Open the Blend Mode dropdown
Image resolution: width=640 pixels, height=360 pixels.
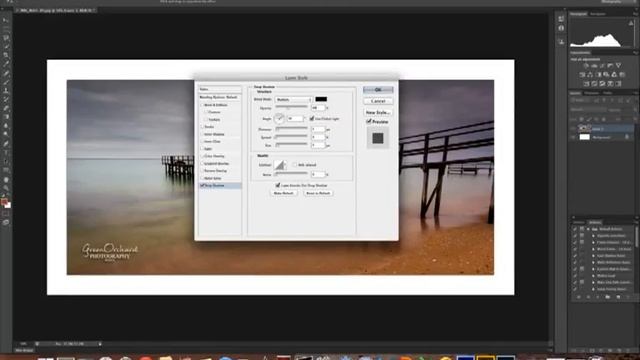[x=293, y=100]
